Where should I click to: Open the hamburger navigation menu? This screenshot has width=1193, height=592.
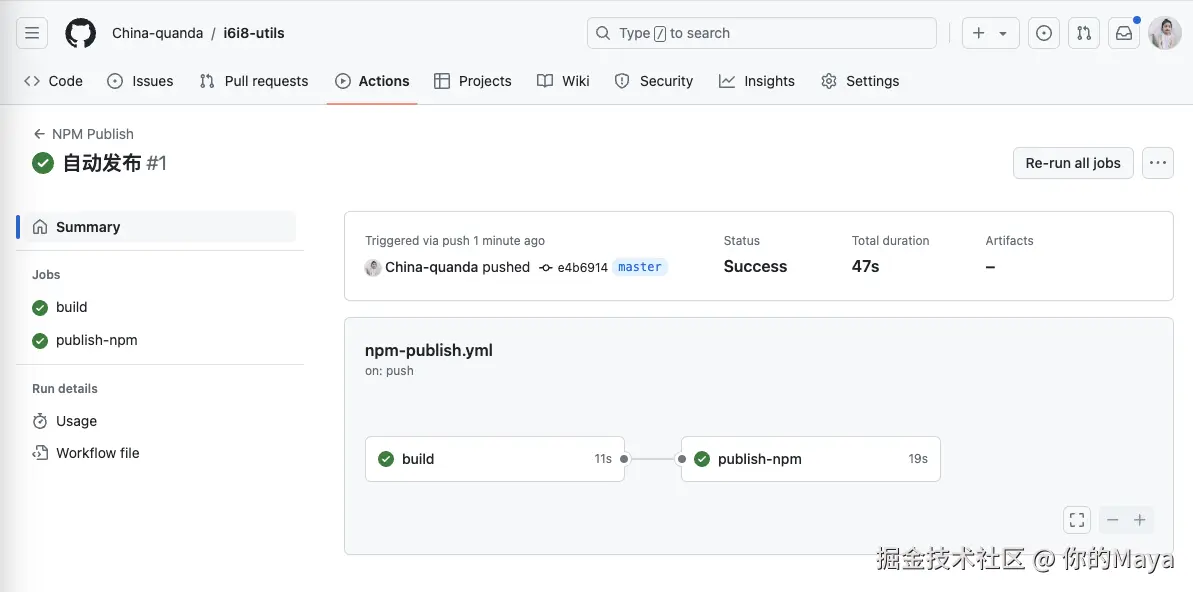pyautogui.click(x=32, y=33)
